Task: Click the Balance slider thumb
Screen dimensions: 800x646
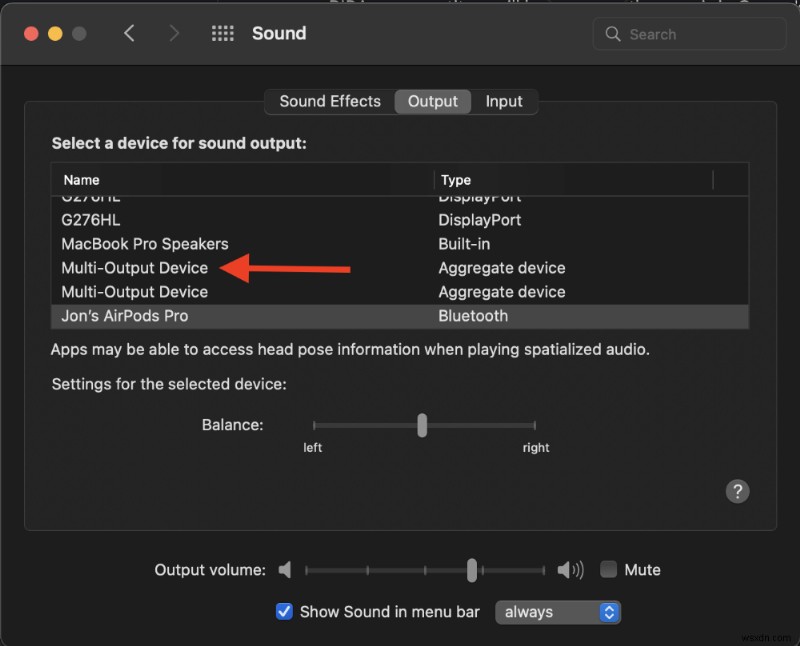Action: (422, 425)
